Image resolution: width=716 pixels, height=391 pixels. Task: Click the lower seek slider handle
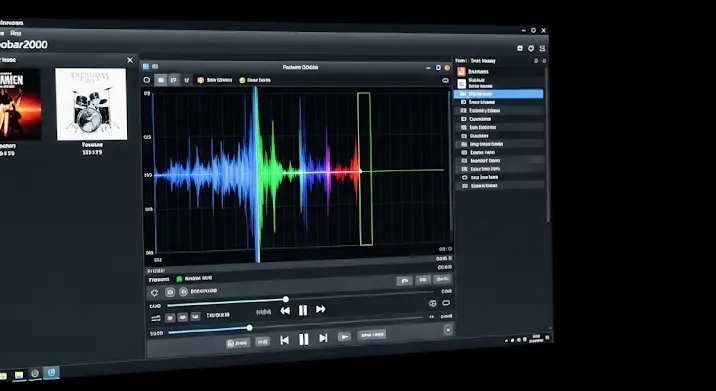[250, 328]
